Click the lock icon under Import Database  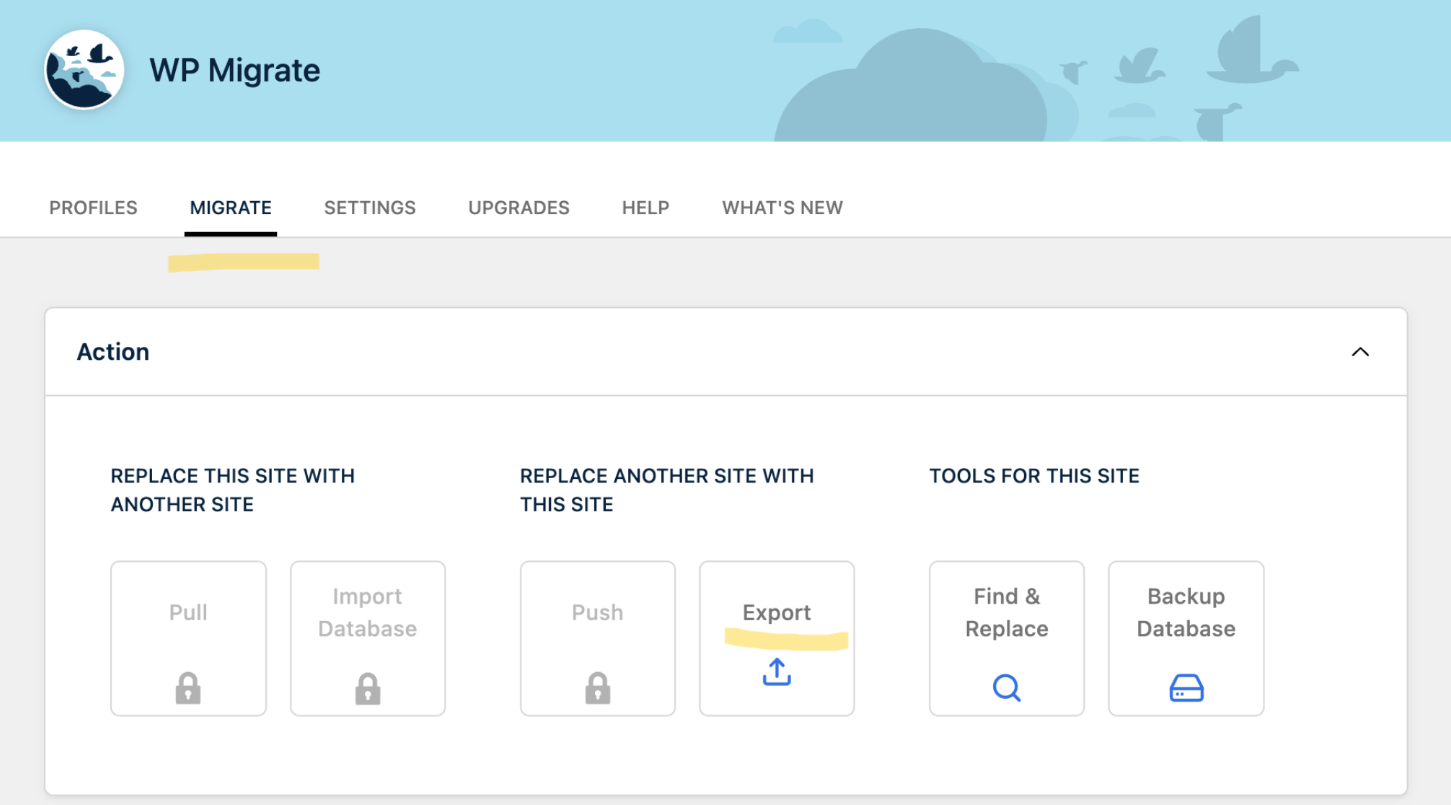click(368, 688)
